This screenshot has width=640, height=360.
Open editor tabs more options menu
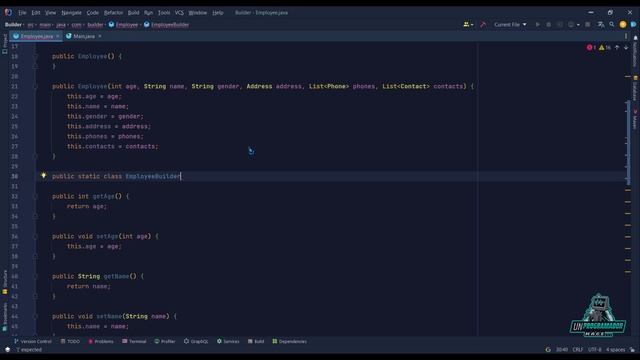click(626, 36)
